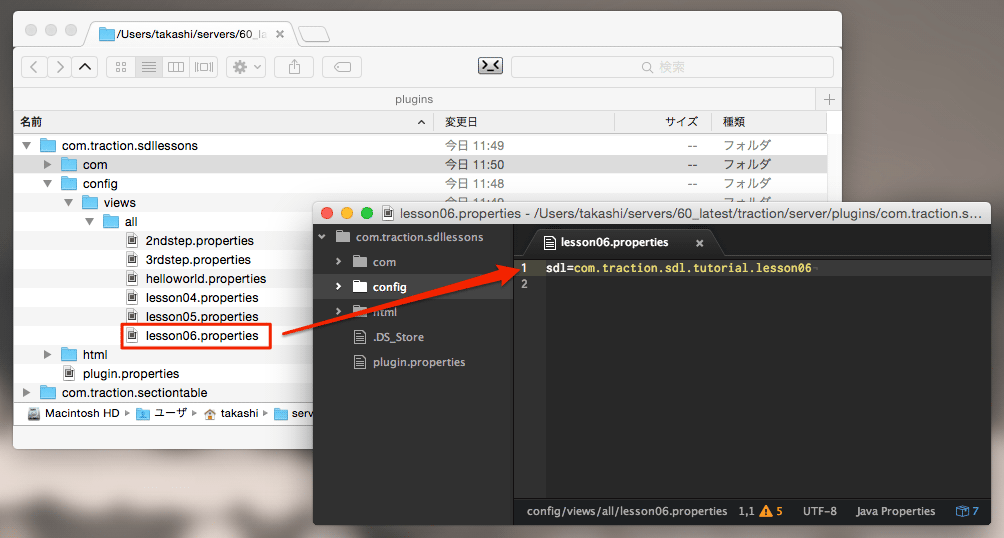Screen dimensions: 1004x538
Task: Switch Finder to icon view
Action: tap(122, 67)
